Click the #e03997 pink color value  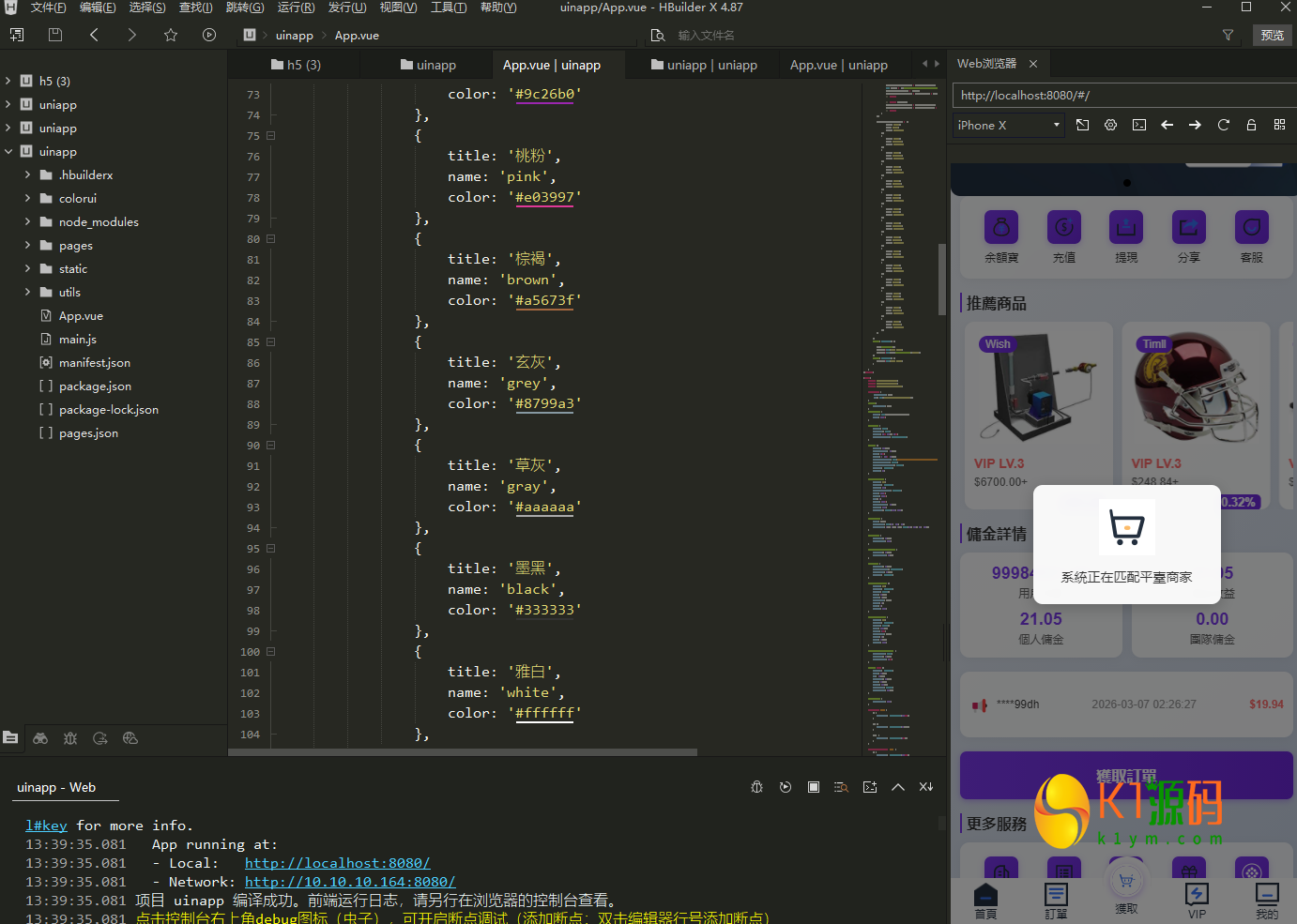click(x=544, y=198)
